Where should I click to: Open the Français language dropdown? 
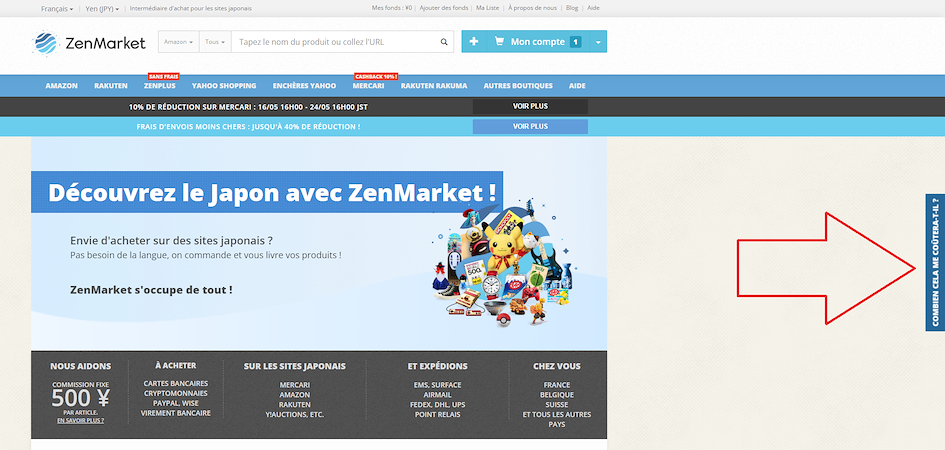pyautogui.click(x=57, y=8)
